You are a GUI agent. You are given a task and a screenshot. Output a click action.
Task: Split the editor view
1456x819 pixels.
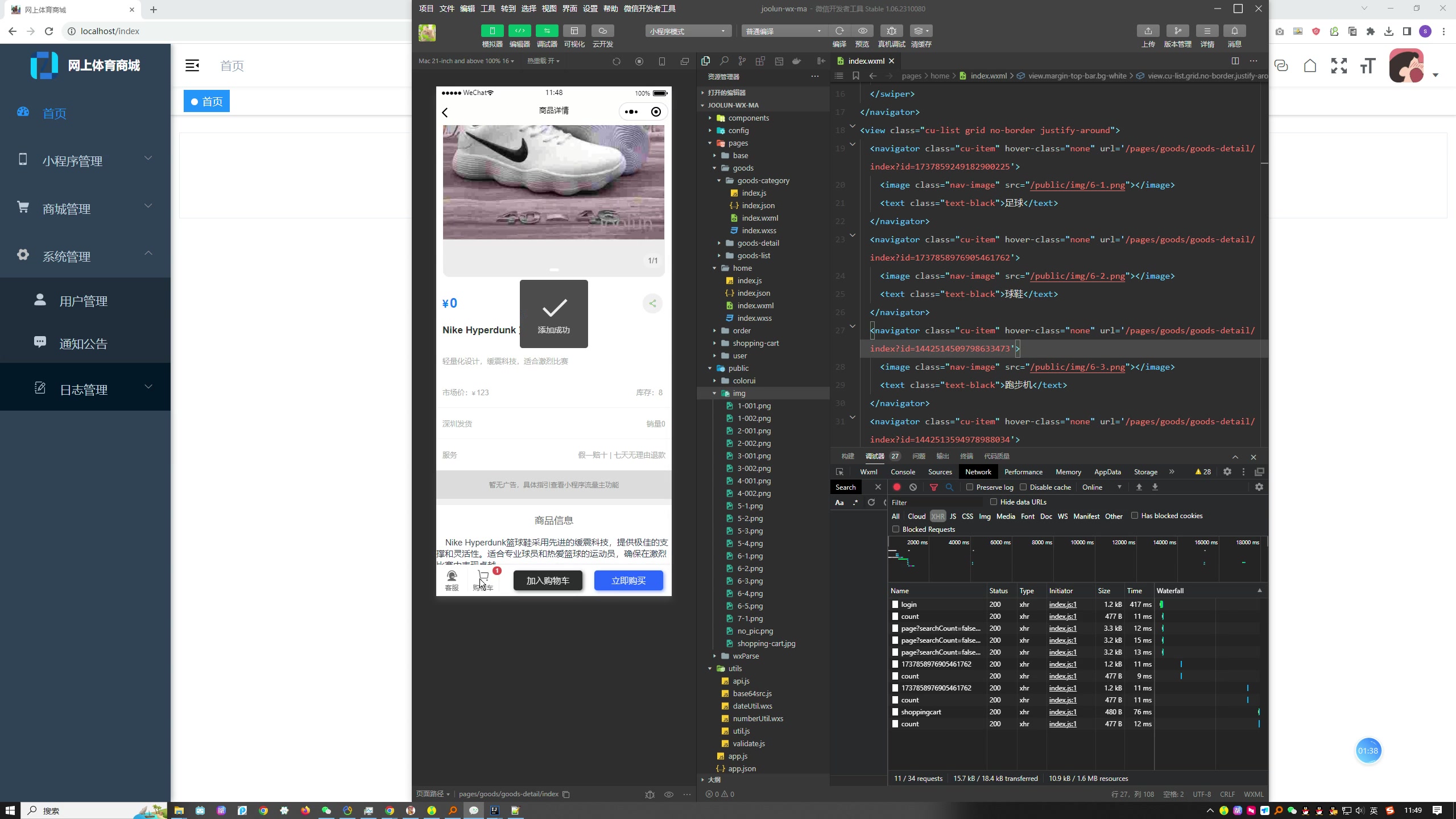click(1235, 61)
